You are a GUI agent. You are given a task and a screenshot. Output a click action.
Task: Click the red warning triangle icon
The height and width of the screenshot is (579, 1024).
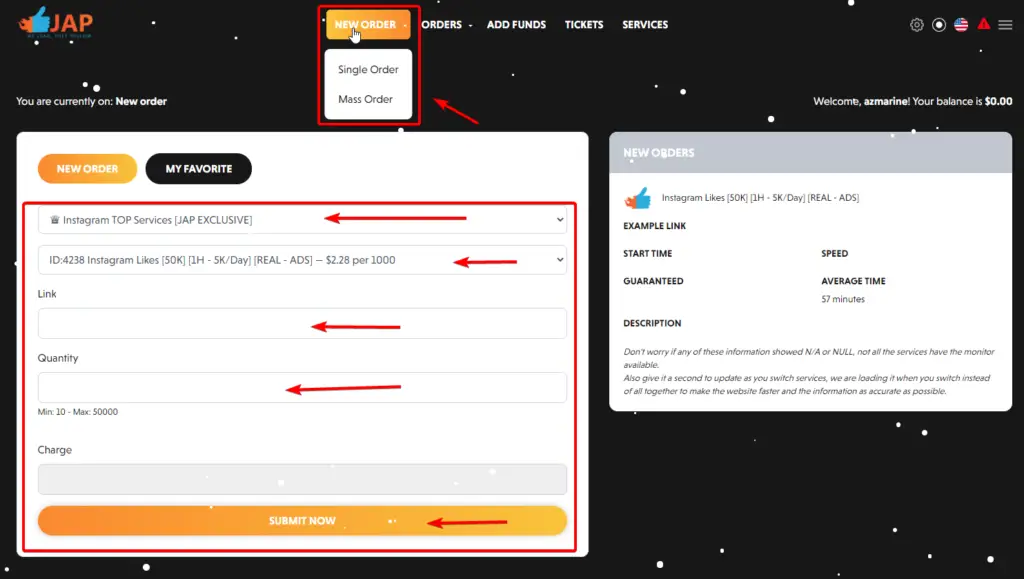(984, 24)
